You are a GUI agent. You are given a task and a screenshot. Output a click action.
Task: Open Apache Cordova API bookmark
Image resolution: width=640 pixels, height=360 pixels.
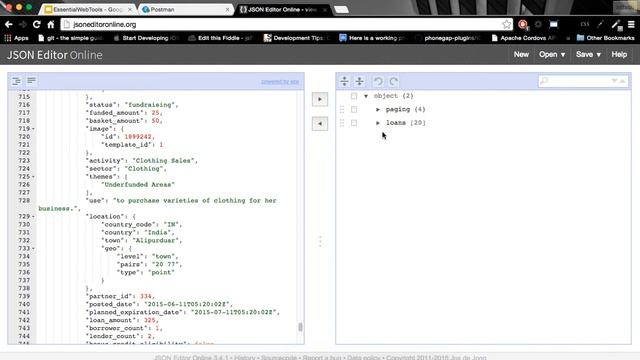(524, 38)
